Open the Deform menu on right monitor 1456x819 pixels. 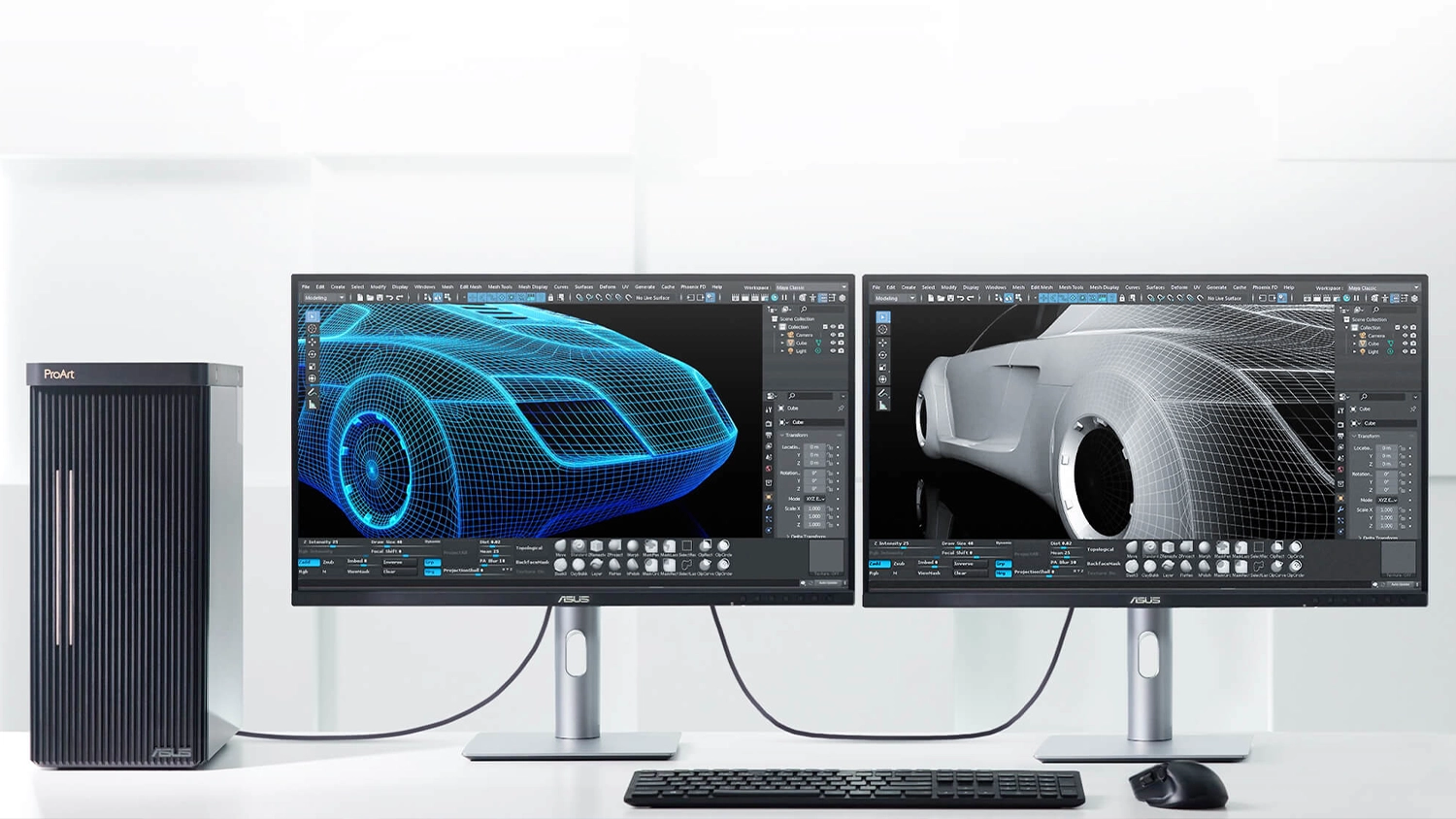pos(1179,287)
